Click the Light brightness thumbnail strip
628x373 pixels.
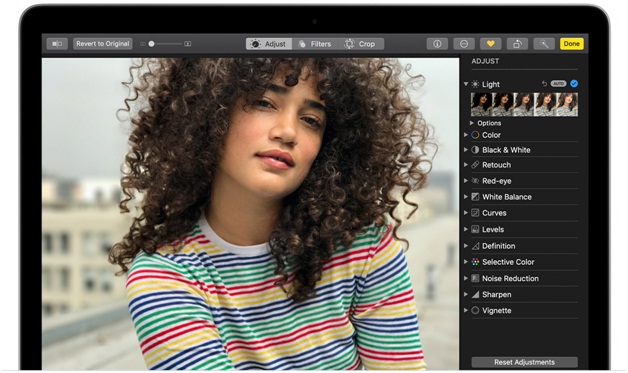[524, 105]
